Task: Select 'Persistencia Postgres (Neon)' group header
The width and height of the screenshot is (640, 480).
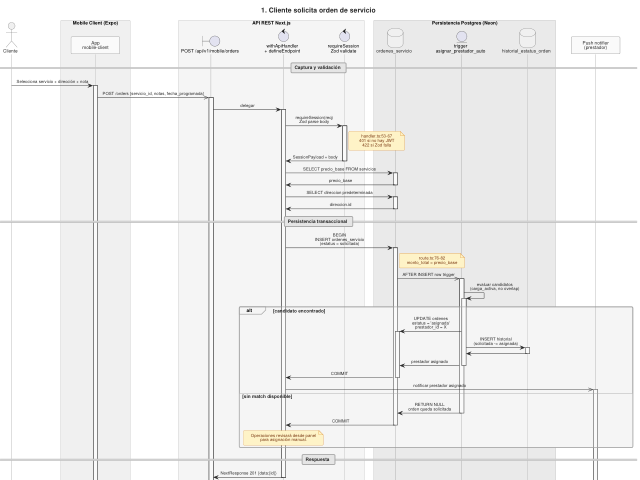Action: point(464,23)
